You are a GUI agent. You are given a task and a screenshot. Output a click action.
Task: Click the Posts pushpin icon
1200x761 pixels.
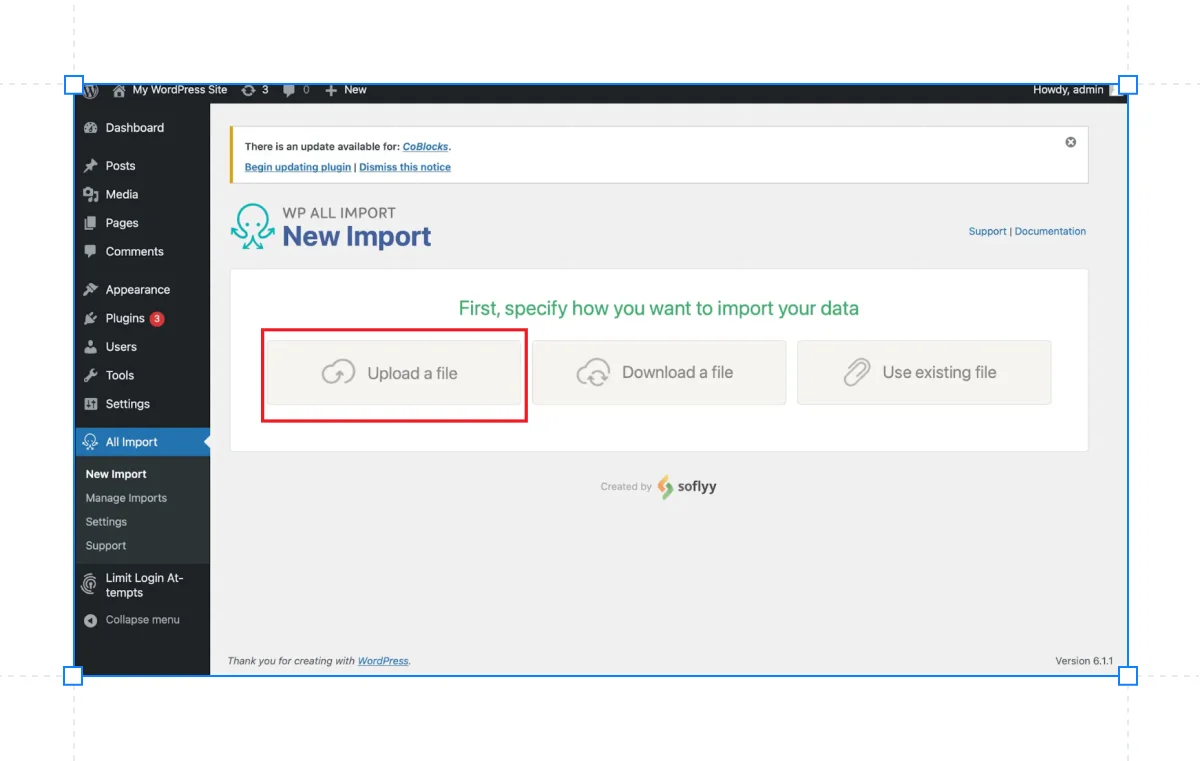tap(90, 166)
